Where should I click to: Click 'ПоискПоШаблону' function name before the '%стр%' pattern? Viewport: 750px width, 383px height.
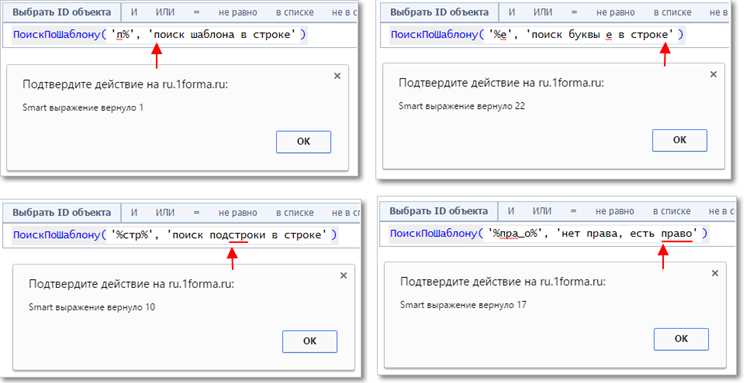(57, 235)
